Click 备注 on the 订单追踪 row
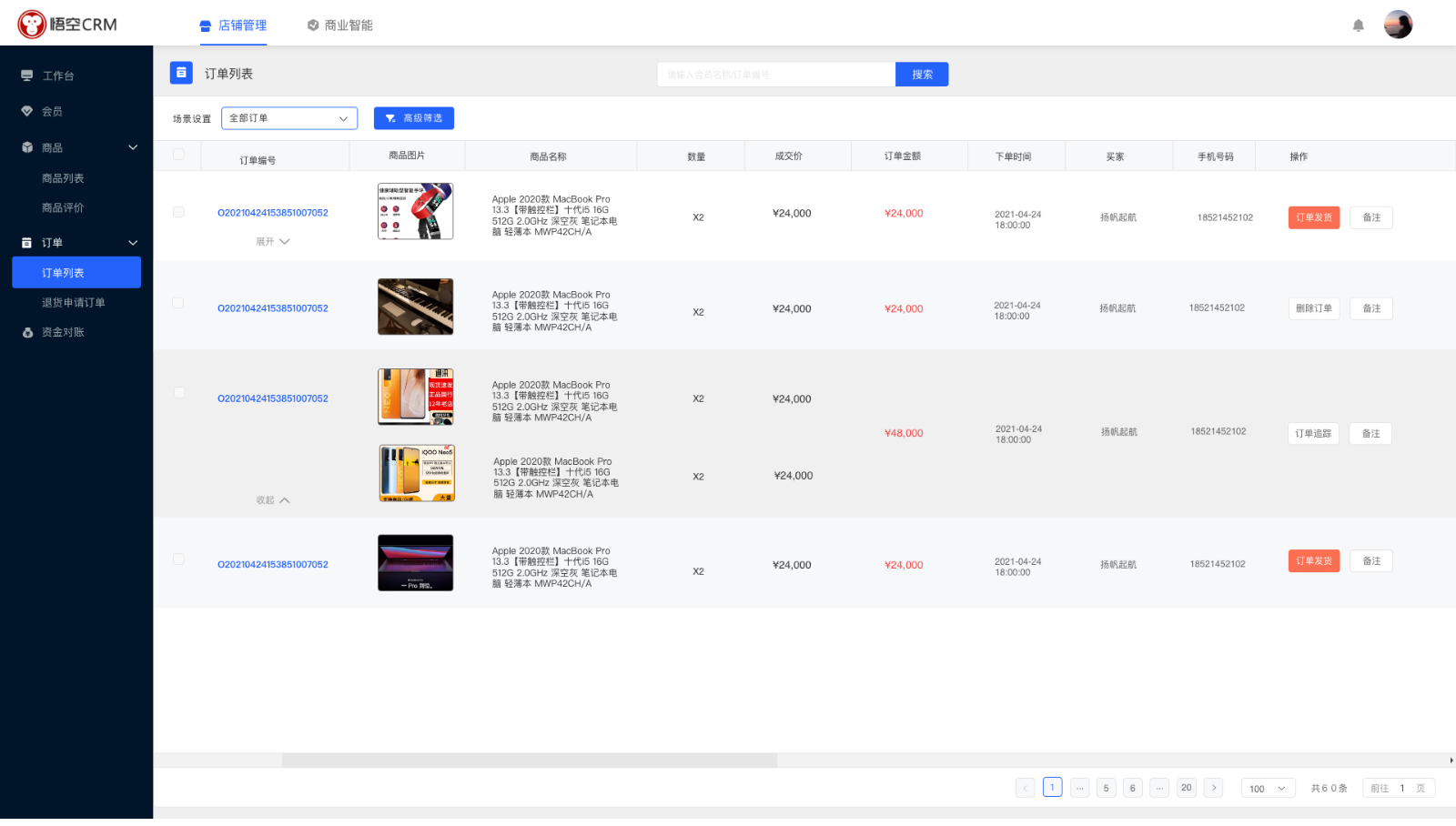Image resolution: width=1456 pixels, height=826 pixels. [x=1370, y=434]
